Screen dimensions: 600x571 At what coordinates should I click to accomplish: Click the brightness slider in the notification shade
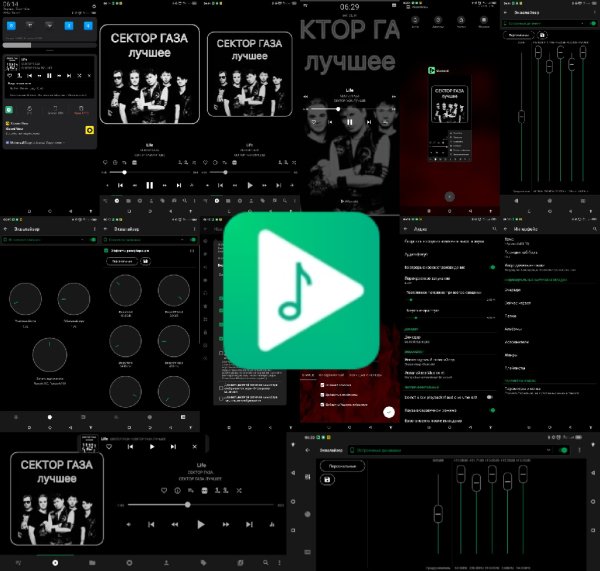50,45
